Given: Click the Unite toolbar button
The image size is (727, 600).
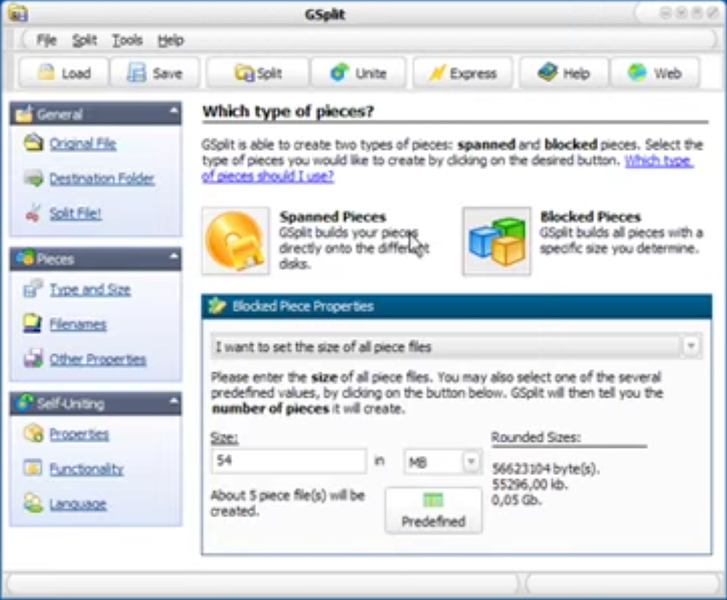Looking at the screenshot, I should pos(358,73).
